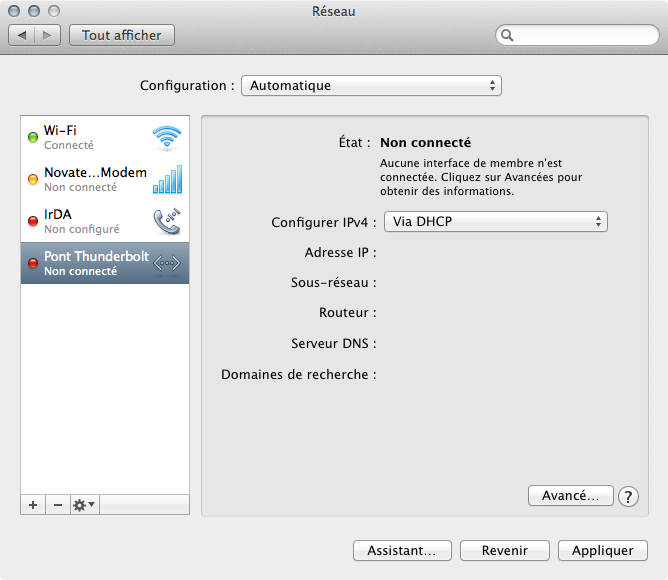Click the Thunderbolt bridge arrows icon

[167, 263]
